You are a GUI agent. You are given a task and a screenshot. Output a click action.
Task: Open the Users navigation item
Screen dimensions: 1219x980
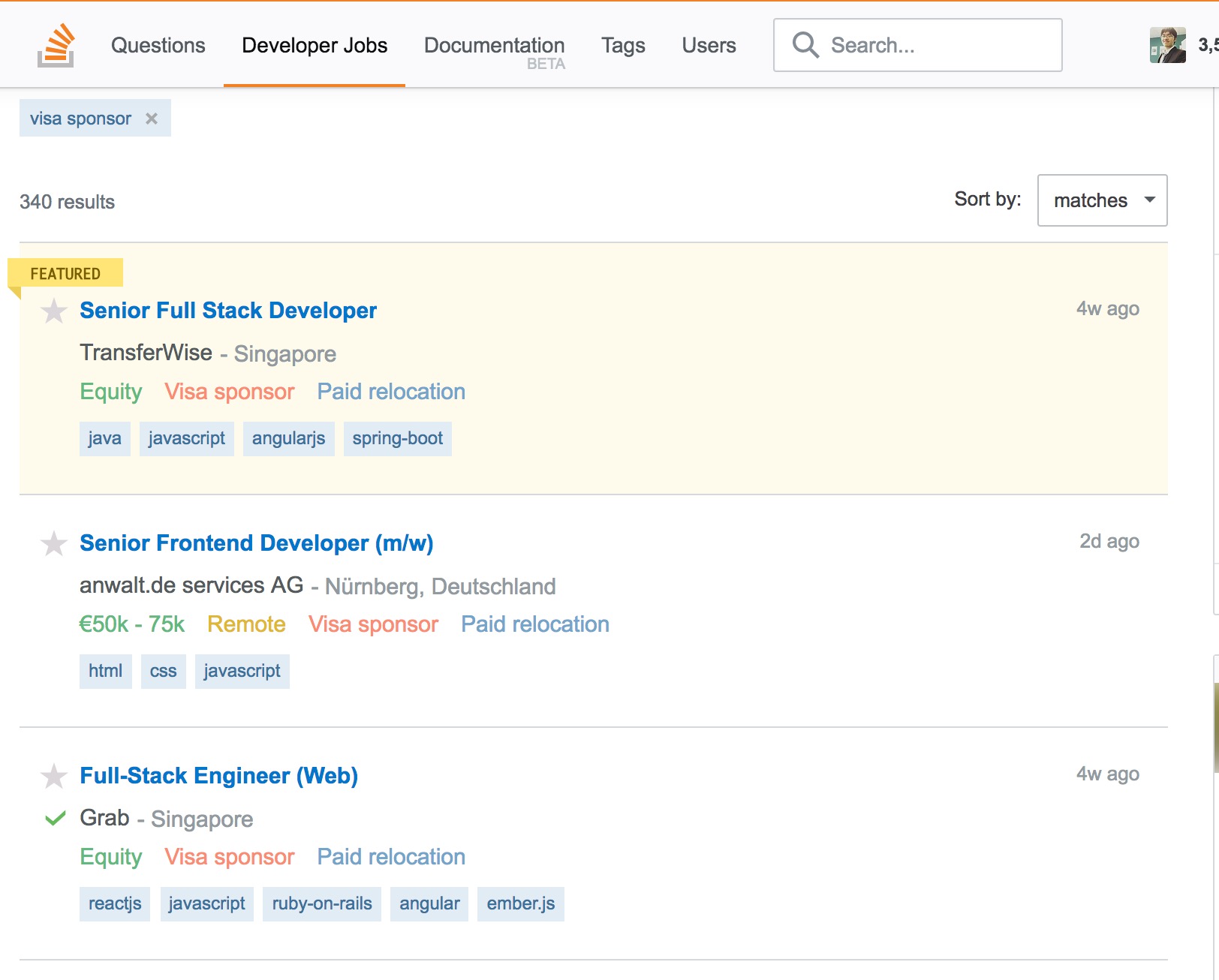point(708,46)
